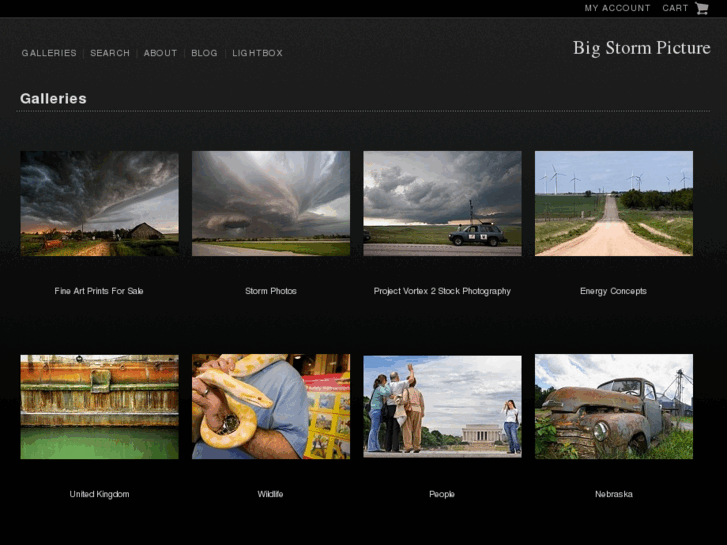Viewport: 727px width, 545px height.
Task: Click the Galleries page heading
Action: point(53,98)
